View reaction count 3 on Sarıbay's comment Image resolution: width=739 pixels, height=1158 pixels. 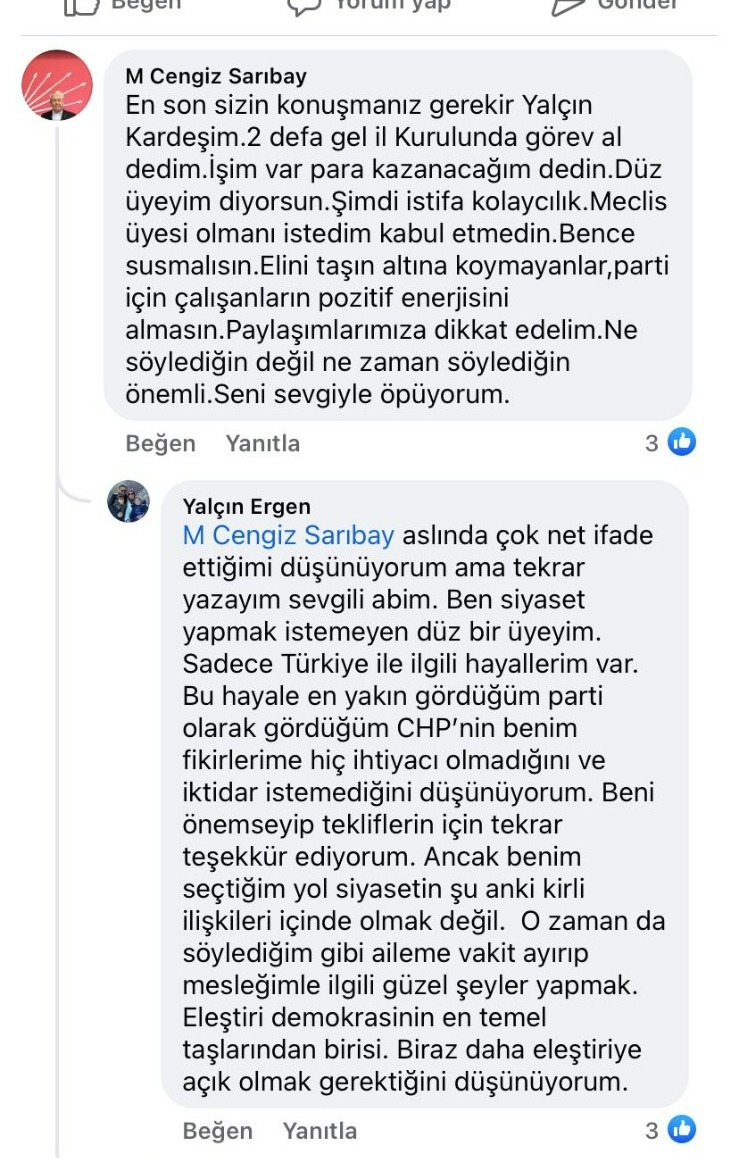click(x=652, y=442)
